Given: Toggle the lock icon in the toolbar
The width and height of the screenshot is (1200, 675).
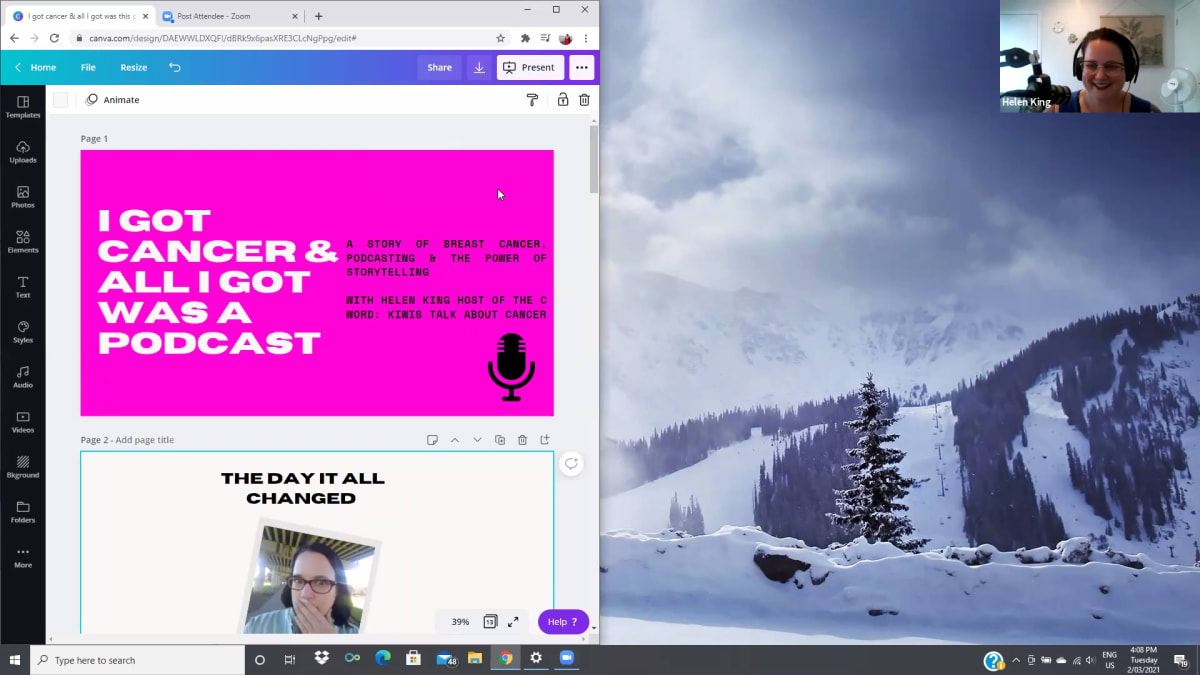Looking at the screenshot, I should pyautogui.click(x=563, y=99).
